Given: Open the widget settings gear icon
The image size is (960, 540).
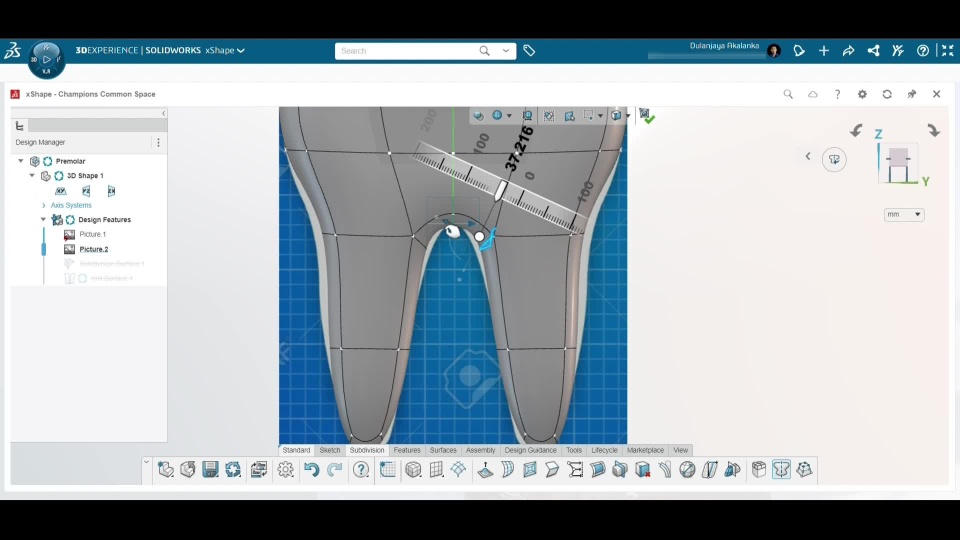Looking at the screenshot, I should pyautogui.click(x=862, y=94).
